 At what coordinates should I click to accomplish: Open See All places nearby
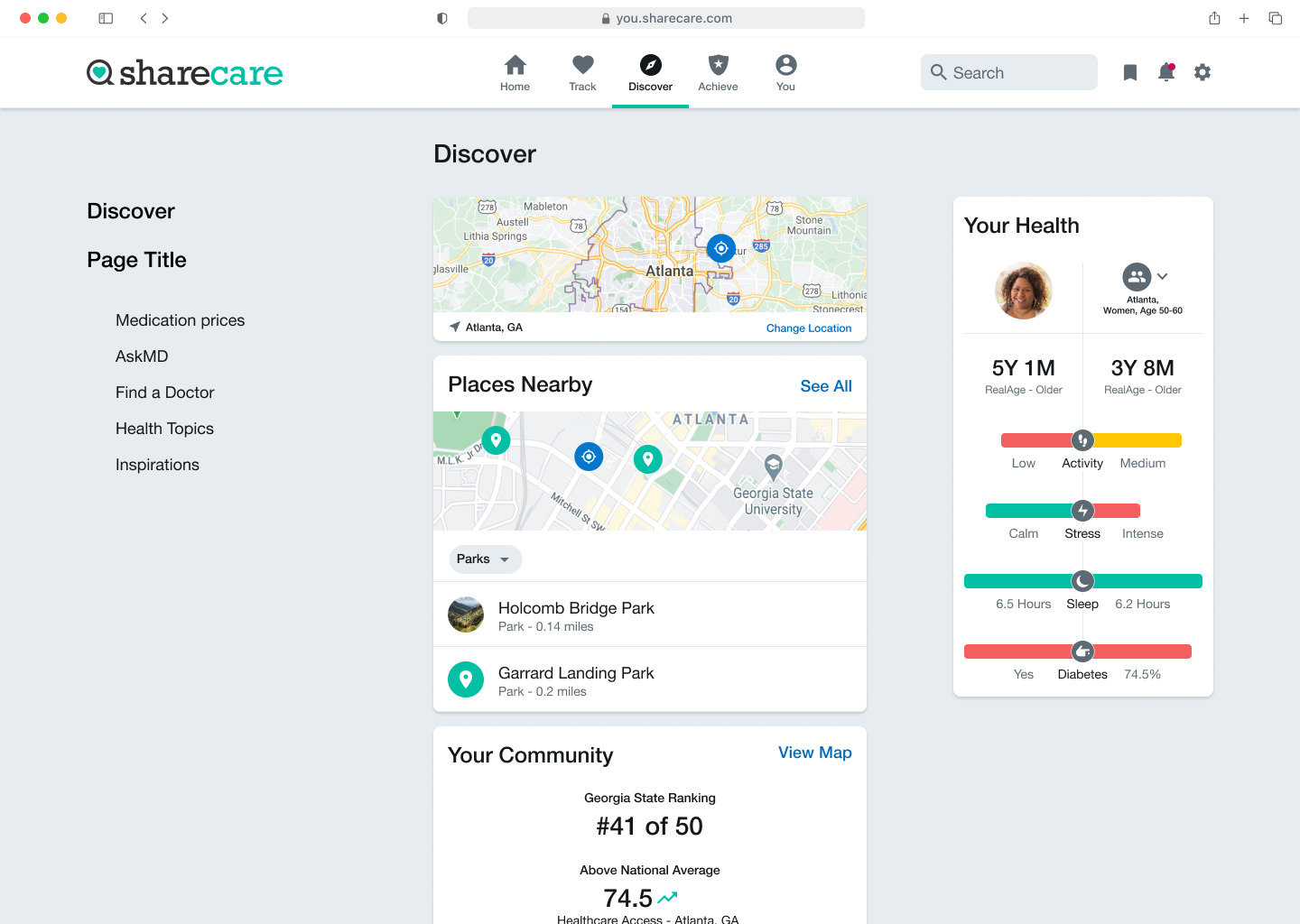826,386
